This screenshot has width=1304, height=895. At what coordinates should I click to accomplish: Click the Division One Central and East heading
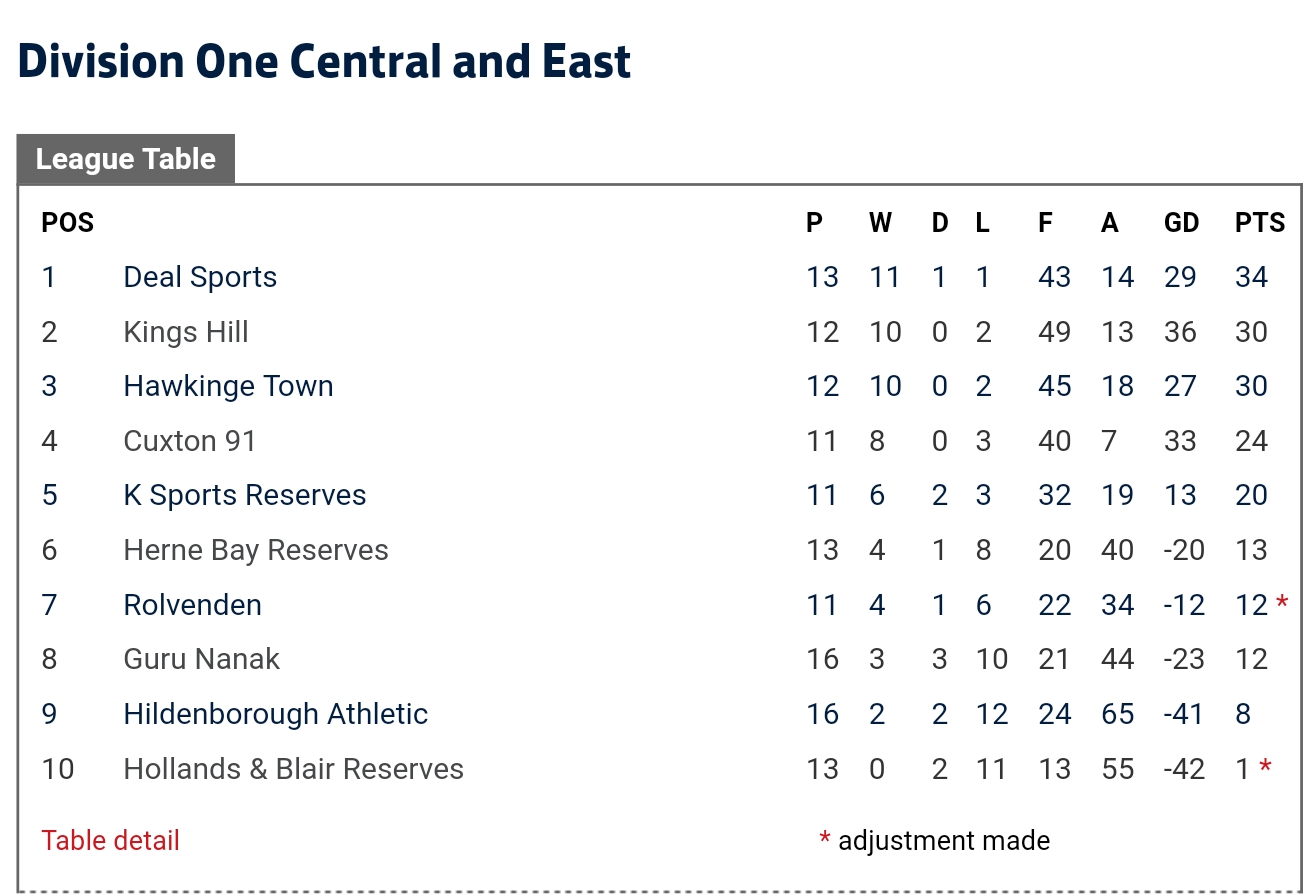325,62
